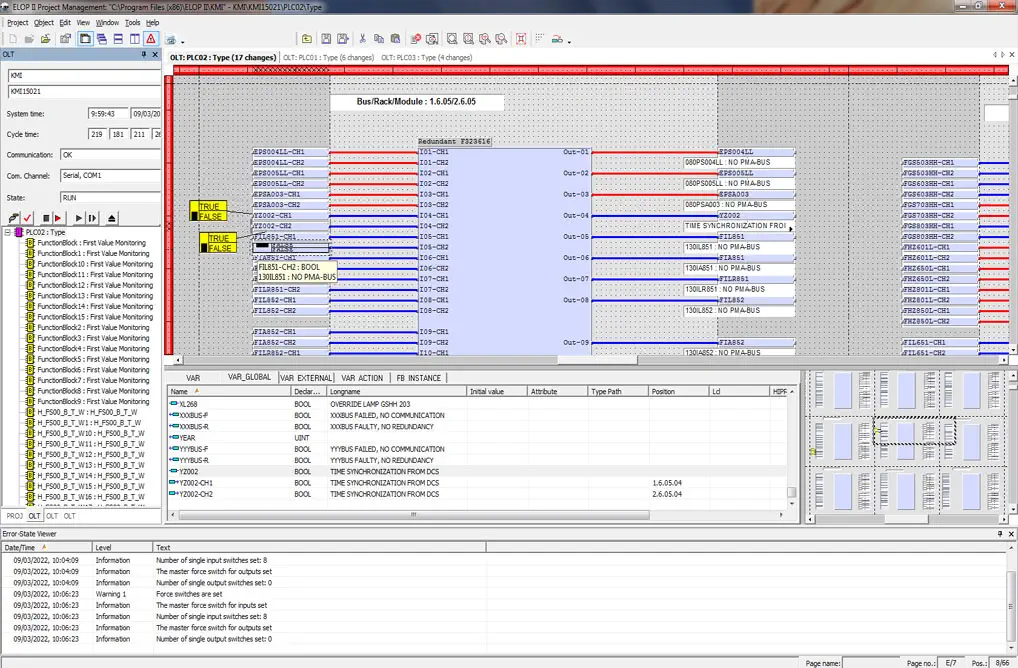Click the printer icon in the toolbar
This screenshot has height=668, width=1018.
[x=170, y=40]
